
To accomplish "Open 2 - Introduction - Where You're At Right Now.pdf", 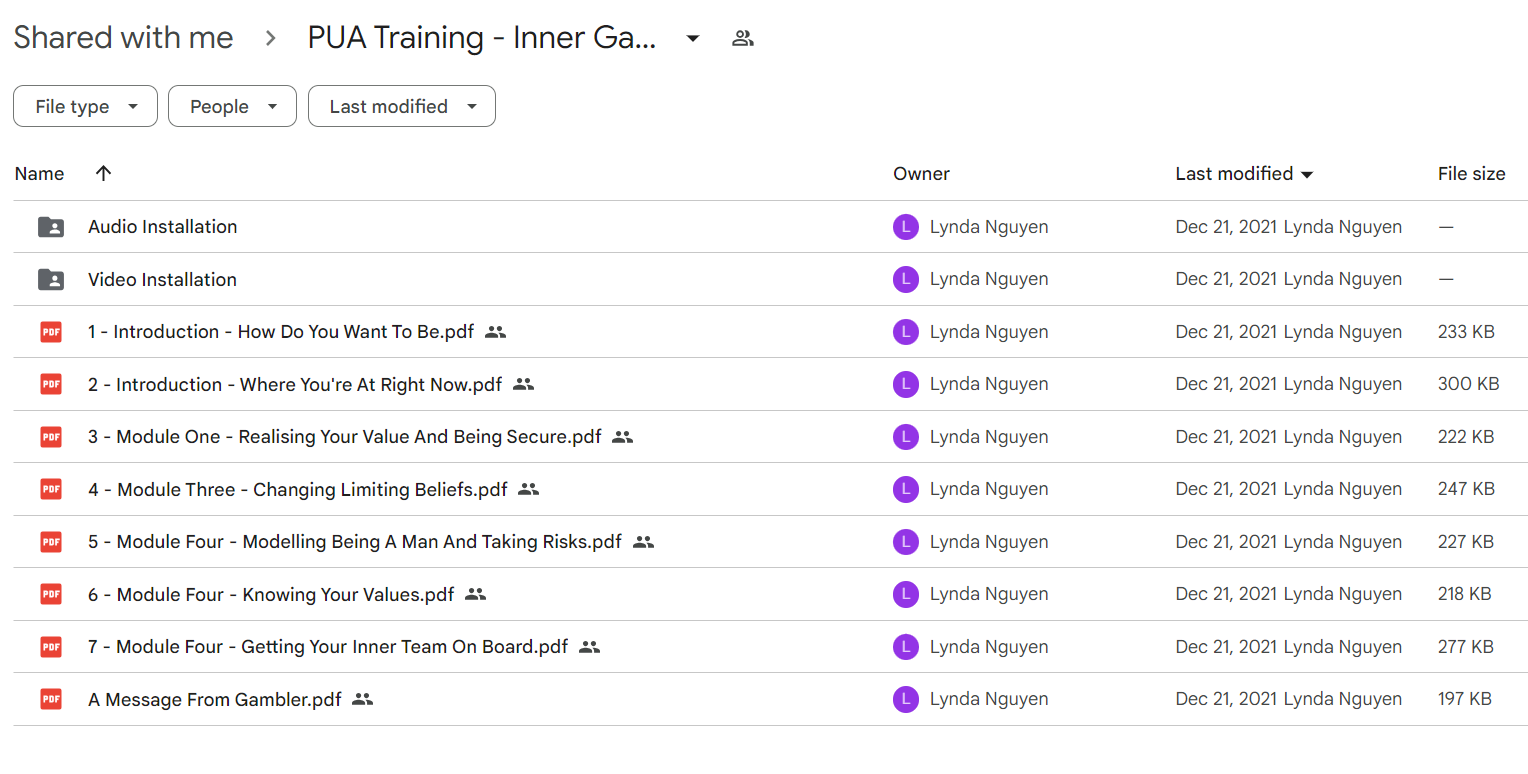I will coord(295,384).
